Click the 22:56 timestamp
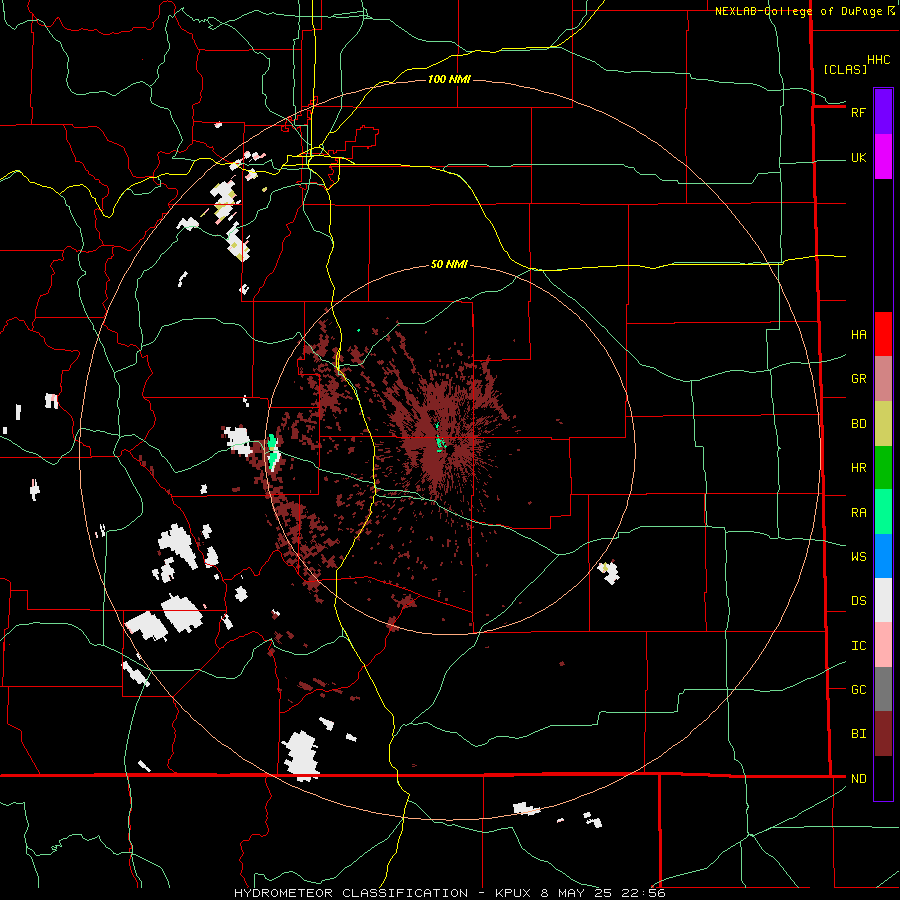Image resolution: width=900 pixels, height=900 pixels. click(x=644, y=893)
